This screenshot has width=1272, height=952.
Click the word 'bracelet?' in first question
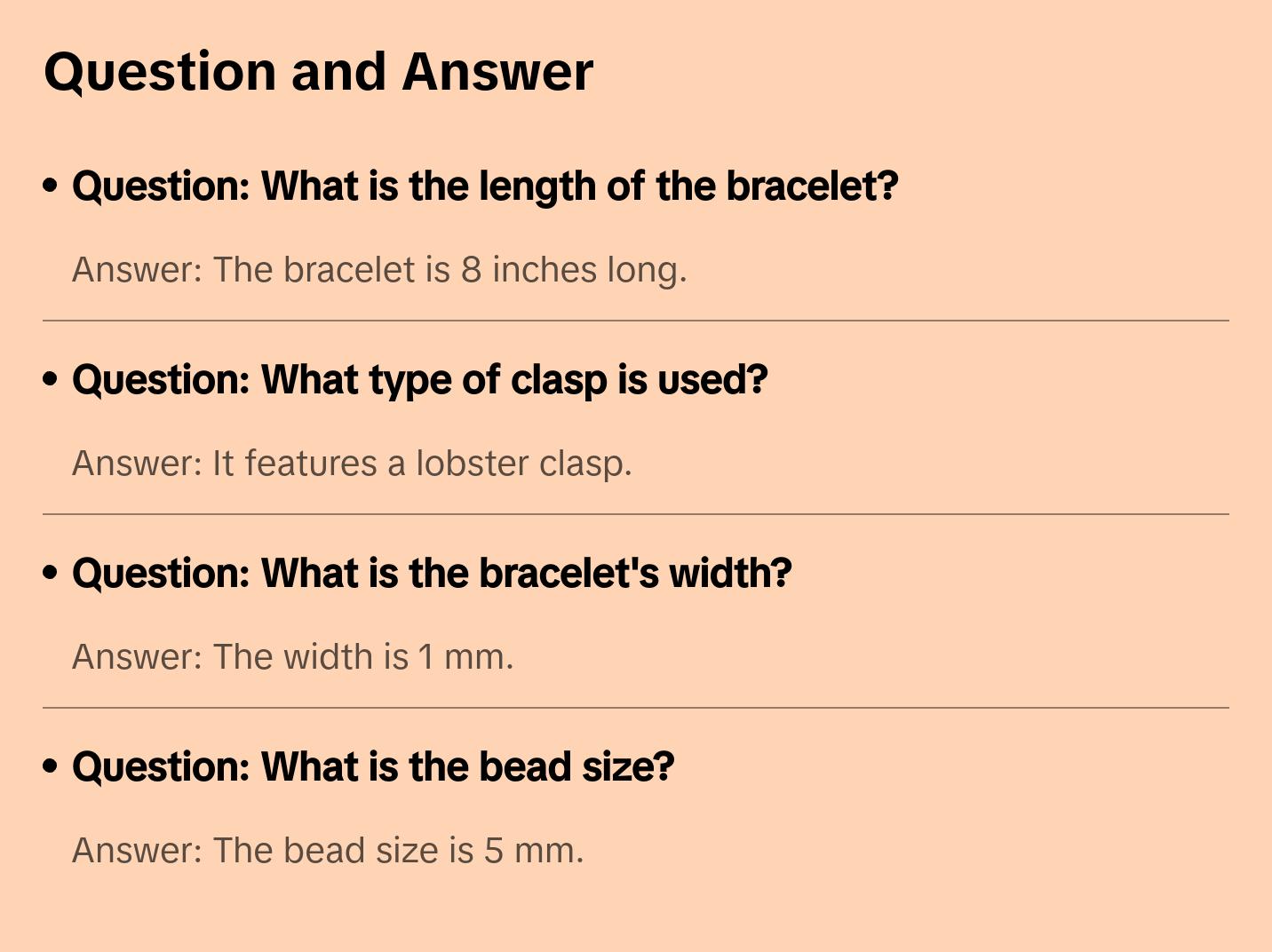(x=812, y=186)
